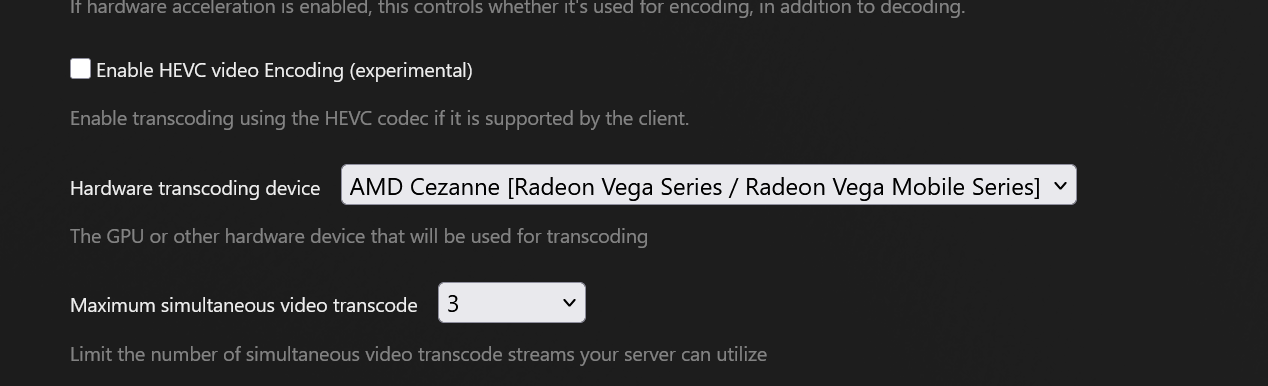Click the value 3 in the transcode dropdown
The width and height of the screenshot is (1268, 386).
453,303
